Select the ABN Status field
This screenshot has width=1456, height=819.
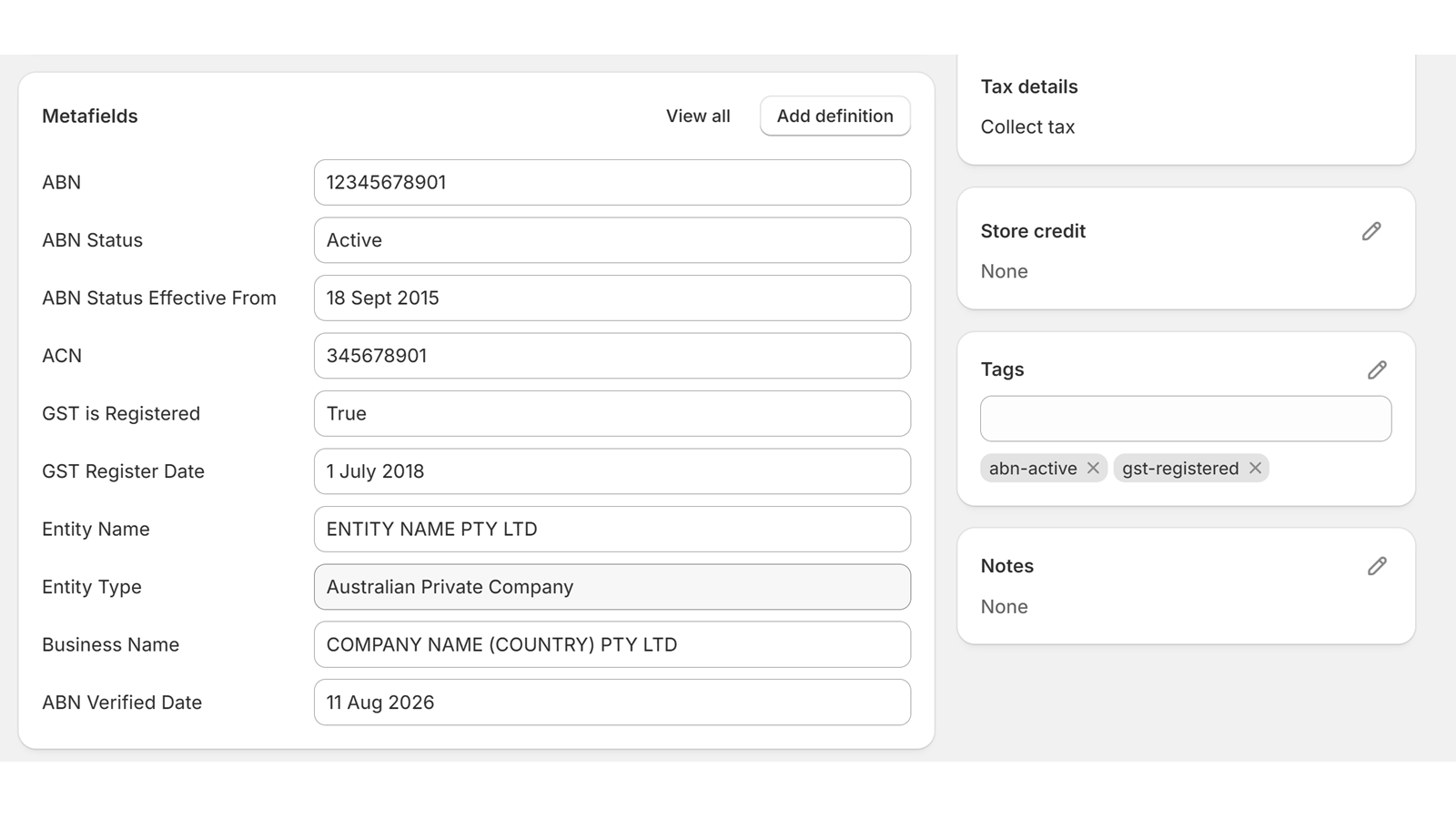point(612,240)
